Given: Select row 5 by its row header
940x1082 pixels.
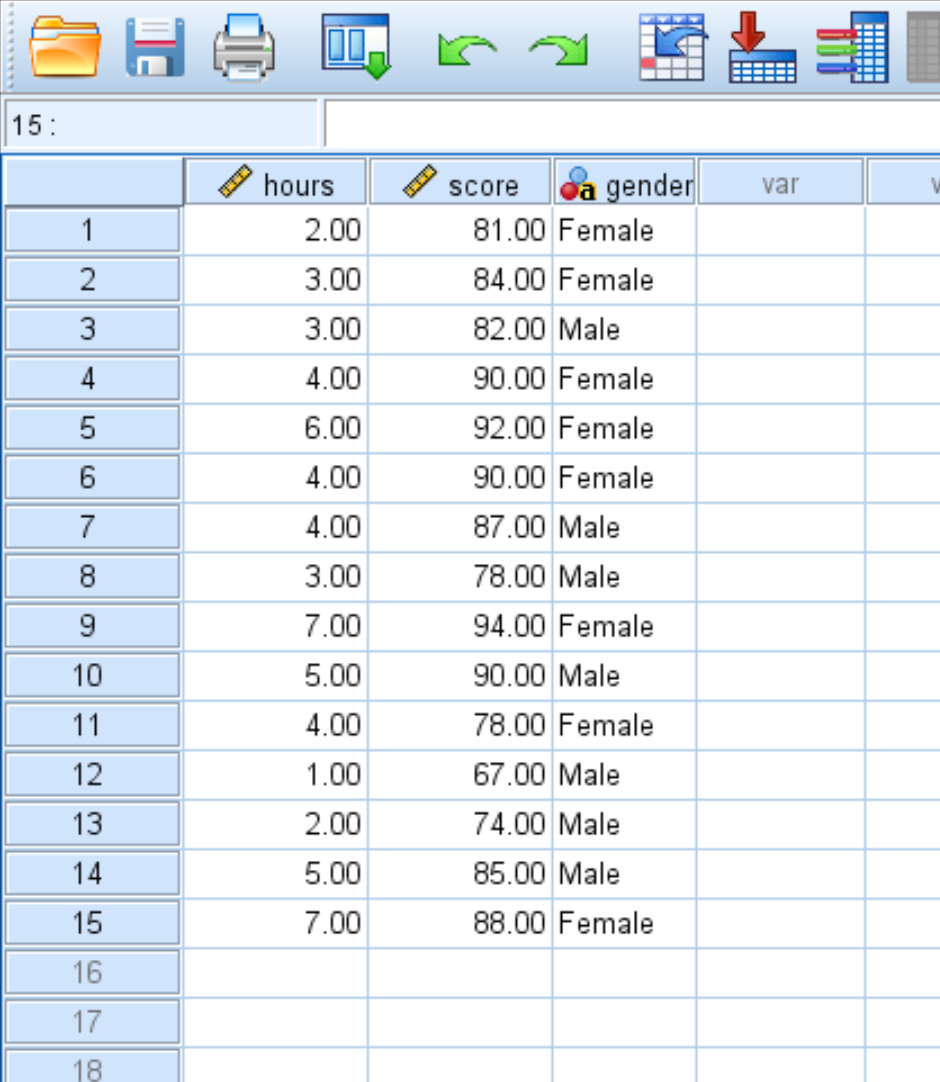Looking at the screenshot, I should [92, 428].
